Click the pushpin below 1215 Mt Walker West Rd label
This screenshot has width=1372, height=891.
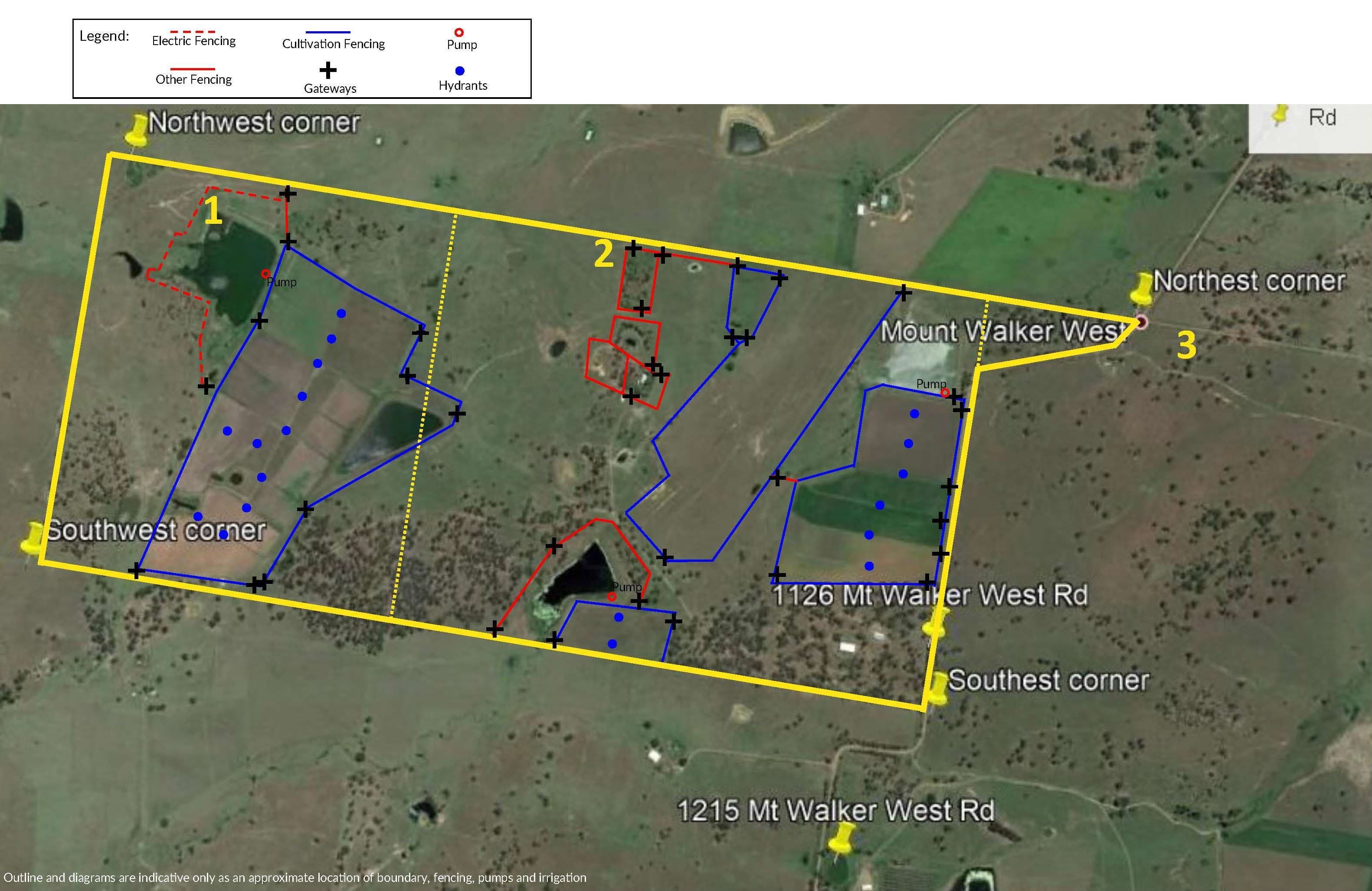coord(842,839)
